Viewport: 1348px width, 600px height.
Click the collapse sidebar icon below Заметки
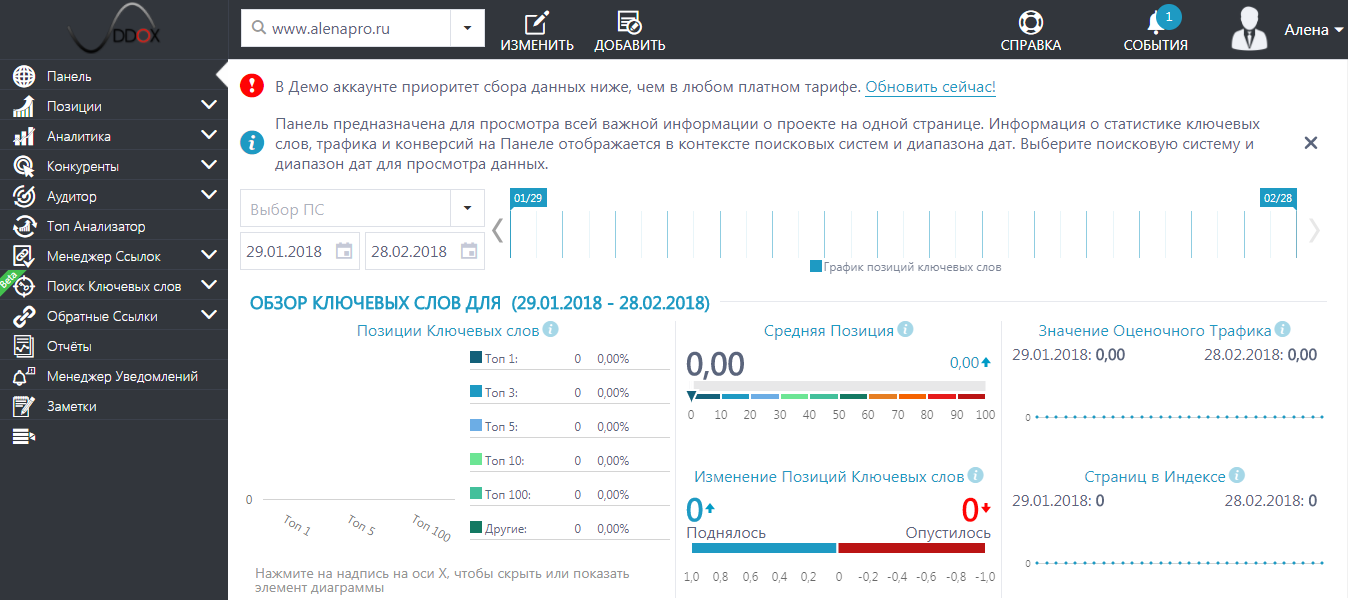pyautogui.click(x=24, y=436)
